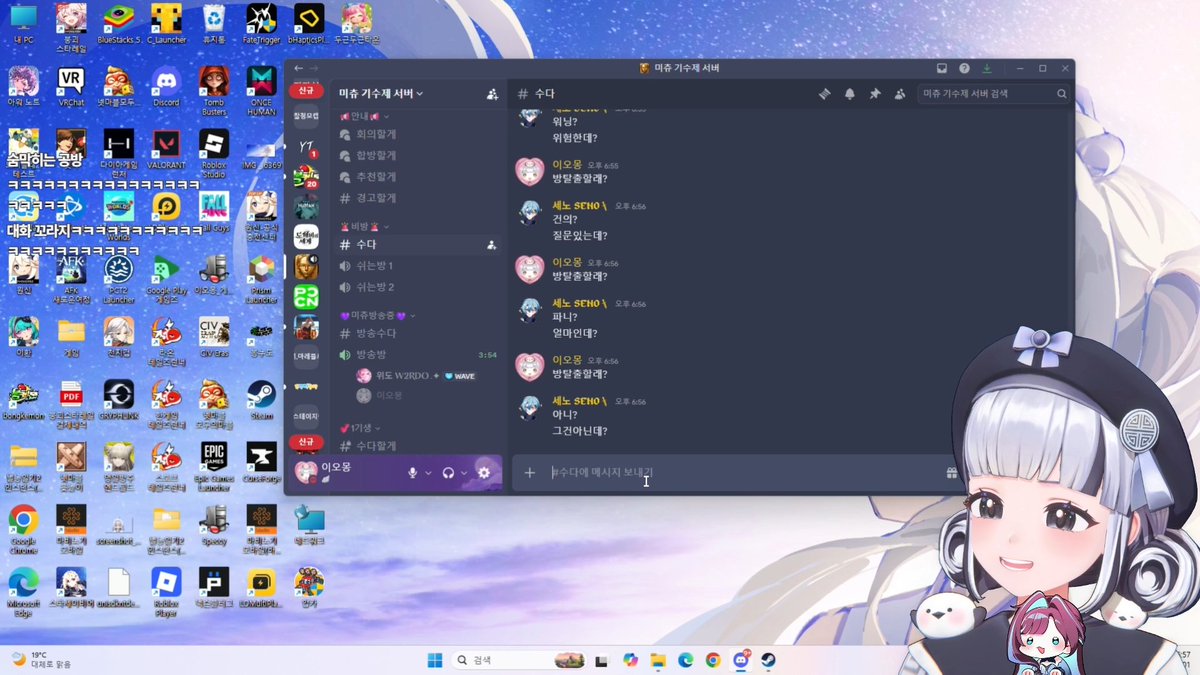Click the plus attachment button in message box
Screen dimensions: 1200x675
coord(530,473)
